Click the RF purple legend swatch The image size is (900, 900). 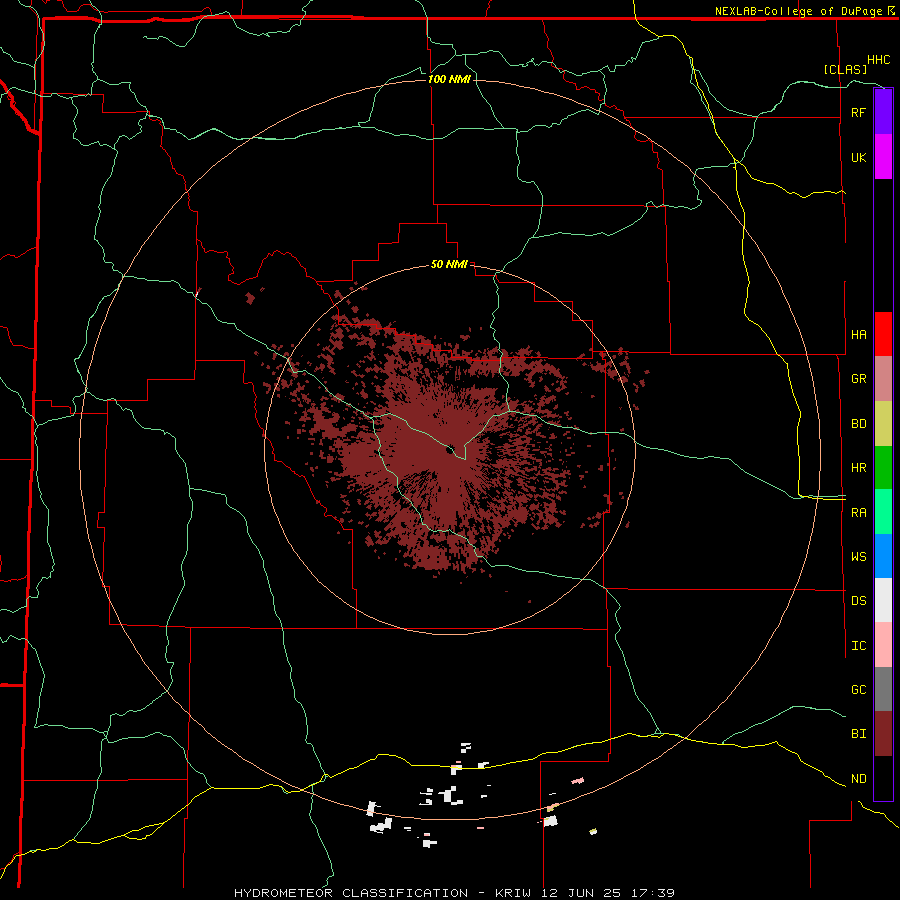coord(883,112)
